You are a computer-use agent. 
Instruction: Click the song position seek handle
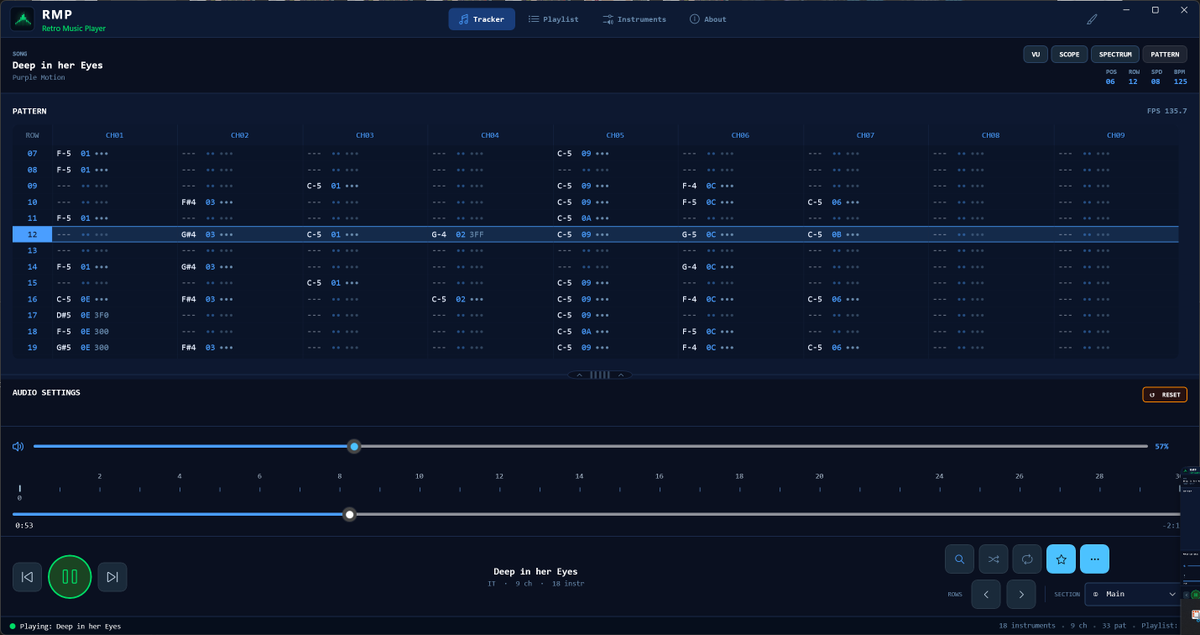point(349,514)
